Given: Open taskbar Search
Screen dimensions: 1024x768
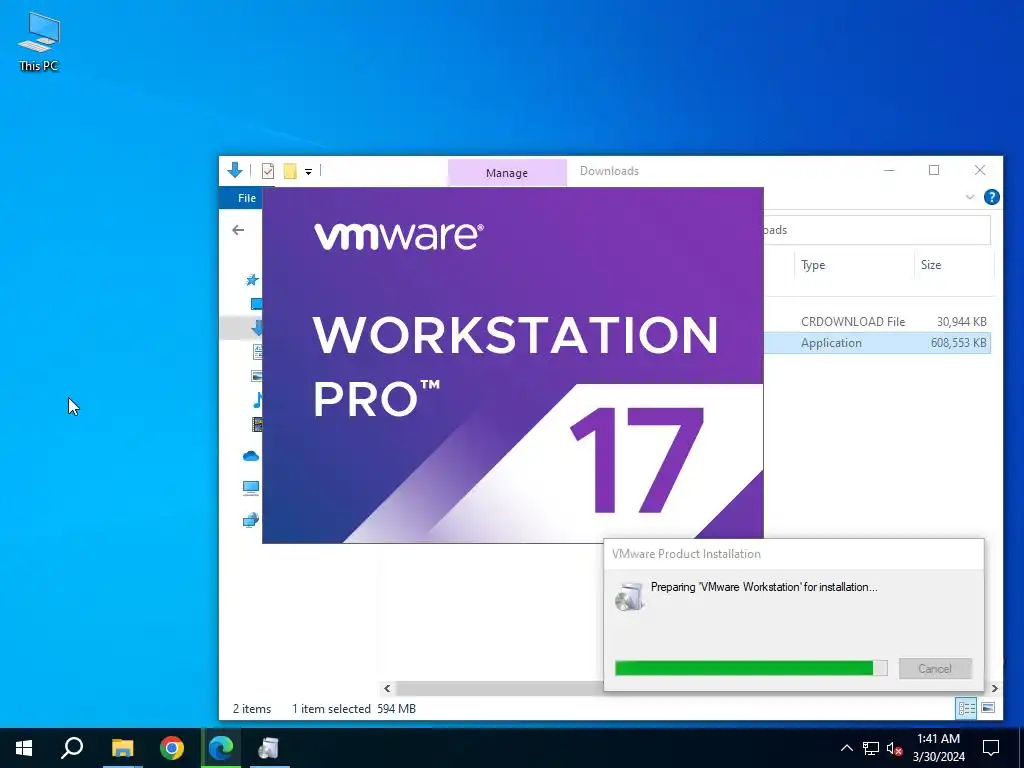Looking at the screenshot, I should coord(72,748).
